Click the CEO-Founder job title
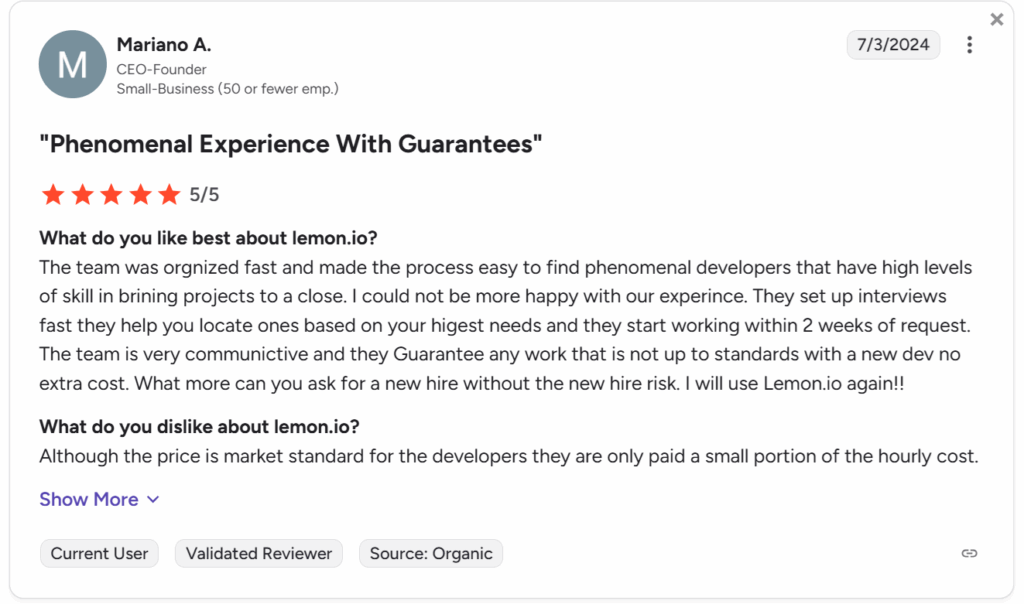Viewport: 1024px width, 604px height. pyautogui.click(x=161, y=69)
